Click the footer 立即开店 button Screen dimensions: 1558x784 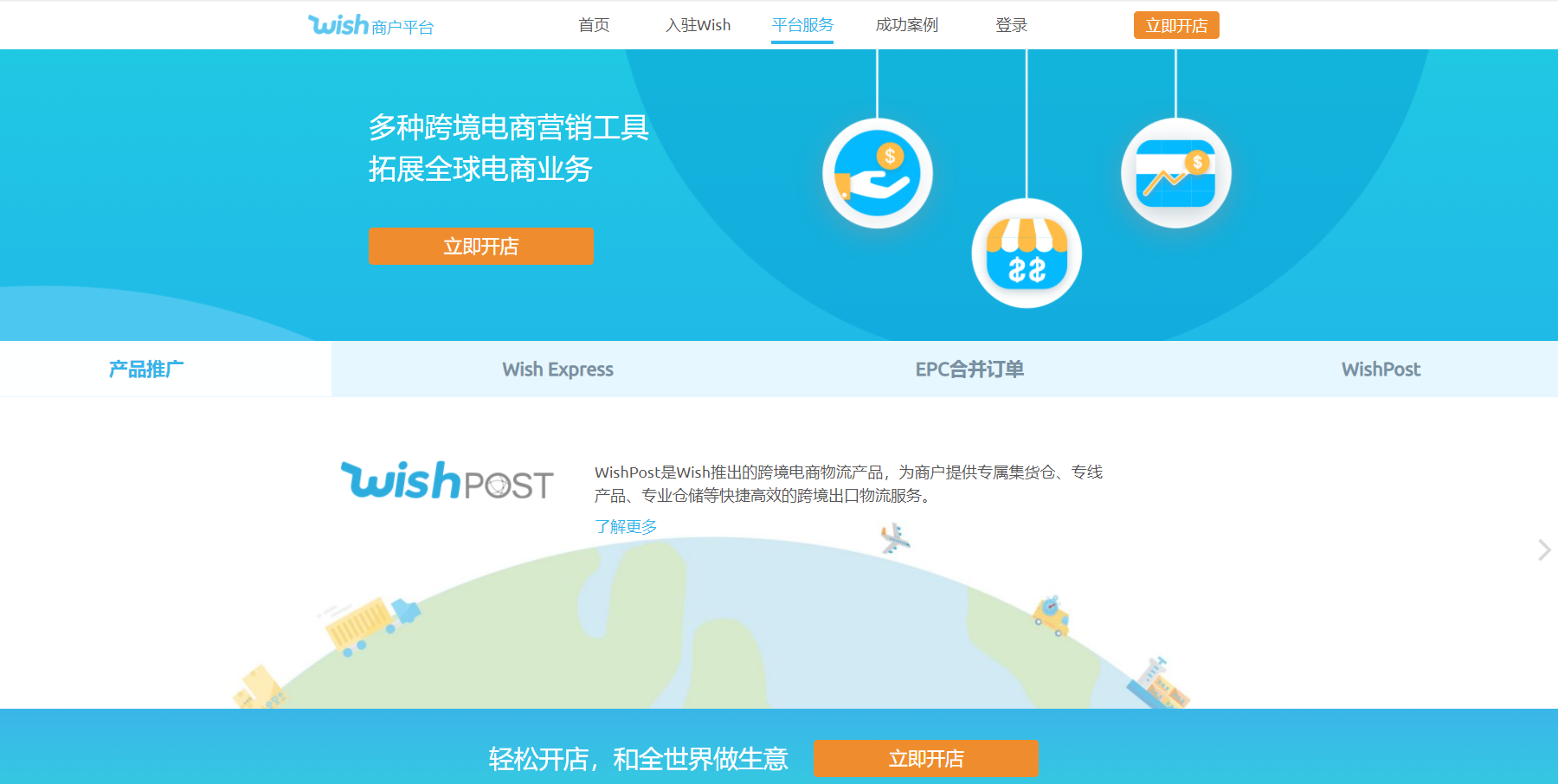click(925, 758)
